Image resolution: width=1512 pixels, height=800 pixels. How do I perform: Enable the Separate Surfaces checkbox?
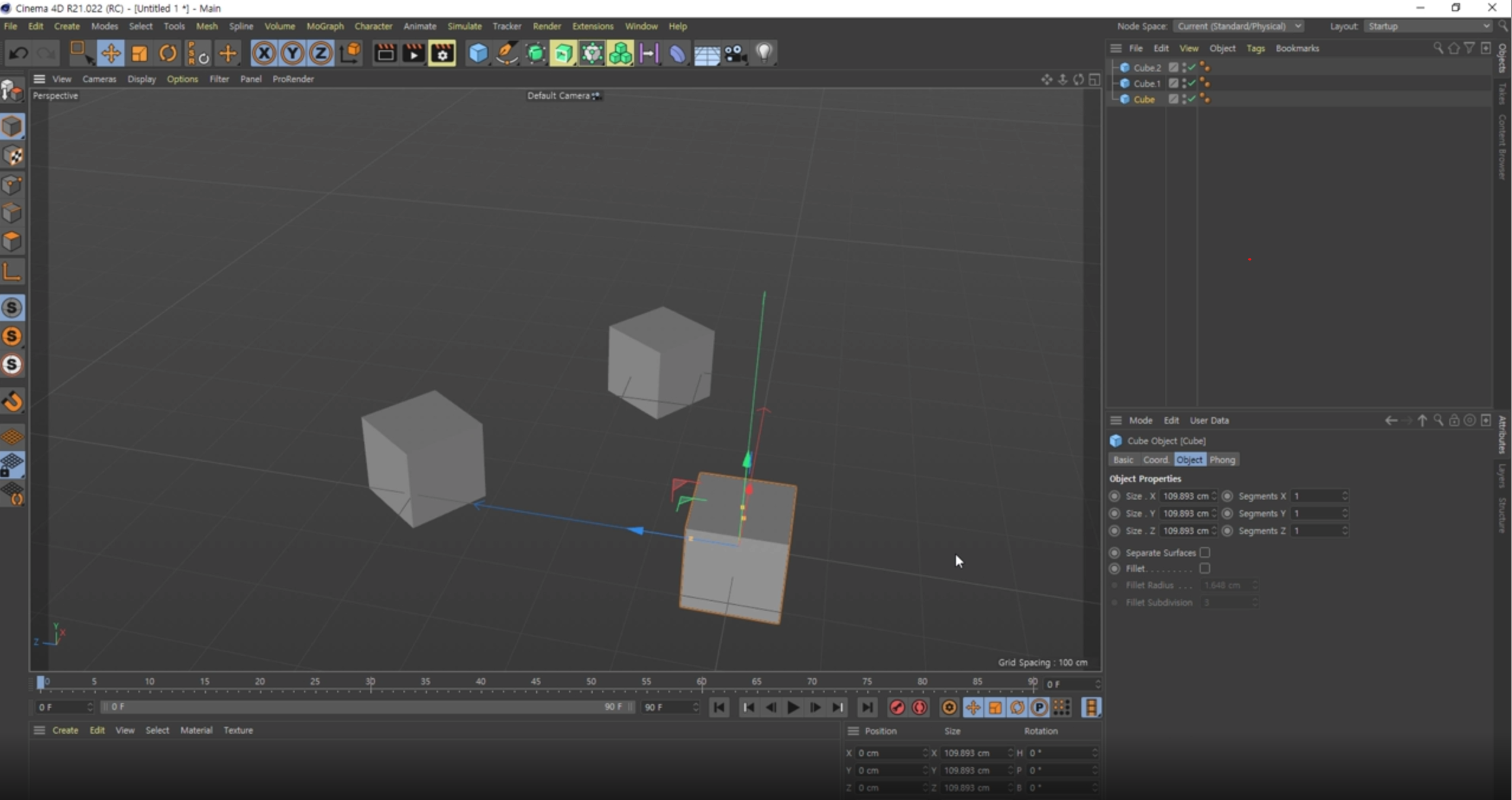tap(1204, 552)
